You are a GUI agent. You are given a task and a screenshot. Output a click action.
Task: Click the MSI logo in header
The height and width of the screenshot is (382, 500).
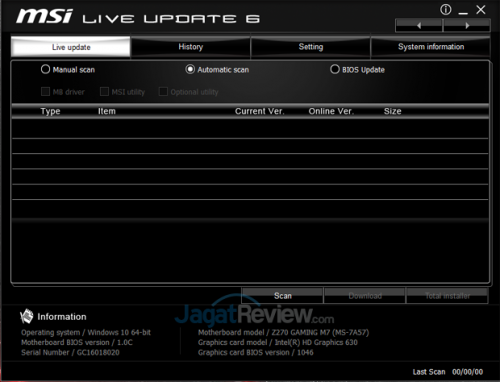(44, 16)
